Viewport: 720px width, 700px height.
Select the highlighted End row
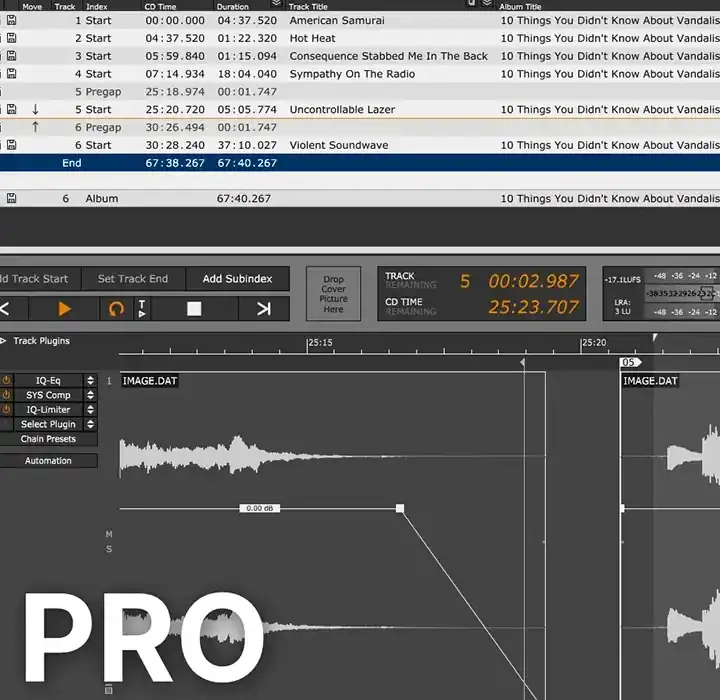[x=360, y=163]
